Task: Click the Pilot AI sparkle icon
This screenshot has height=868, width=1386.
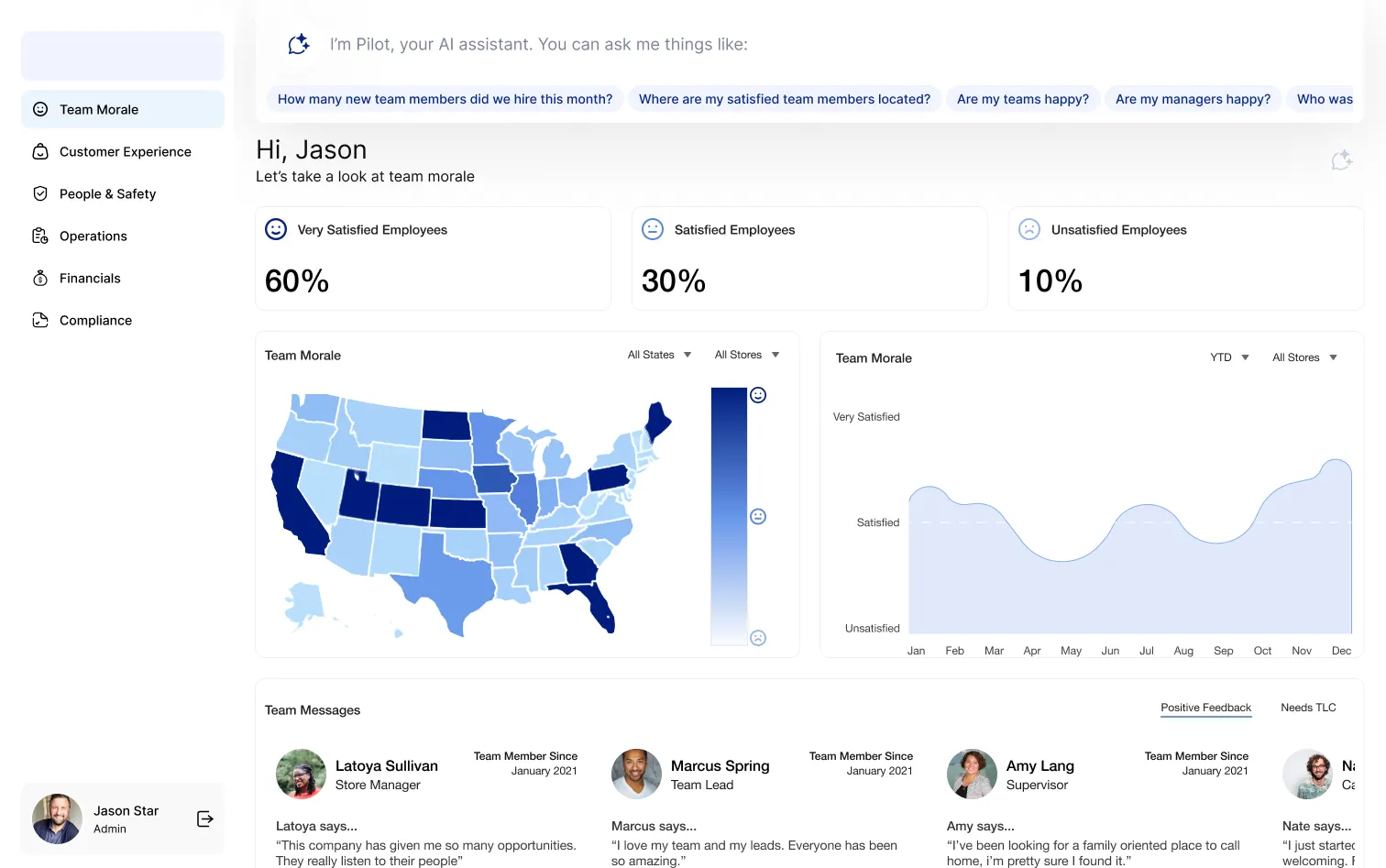Action: click(299, 44)
